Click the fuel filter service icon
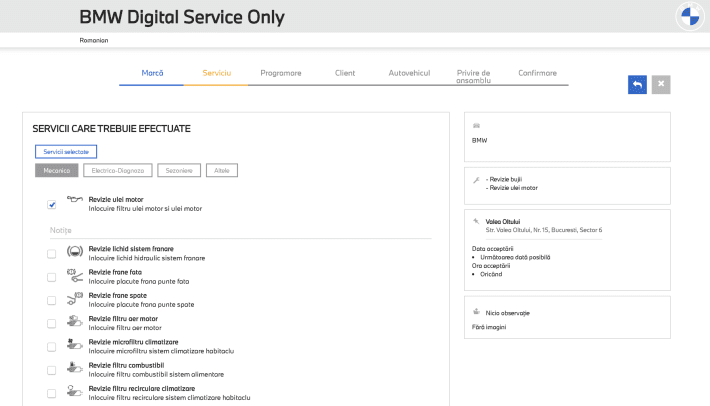Image resolution: width=710 pixels, height=406 pixels. 73,368
